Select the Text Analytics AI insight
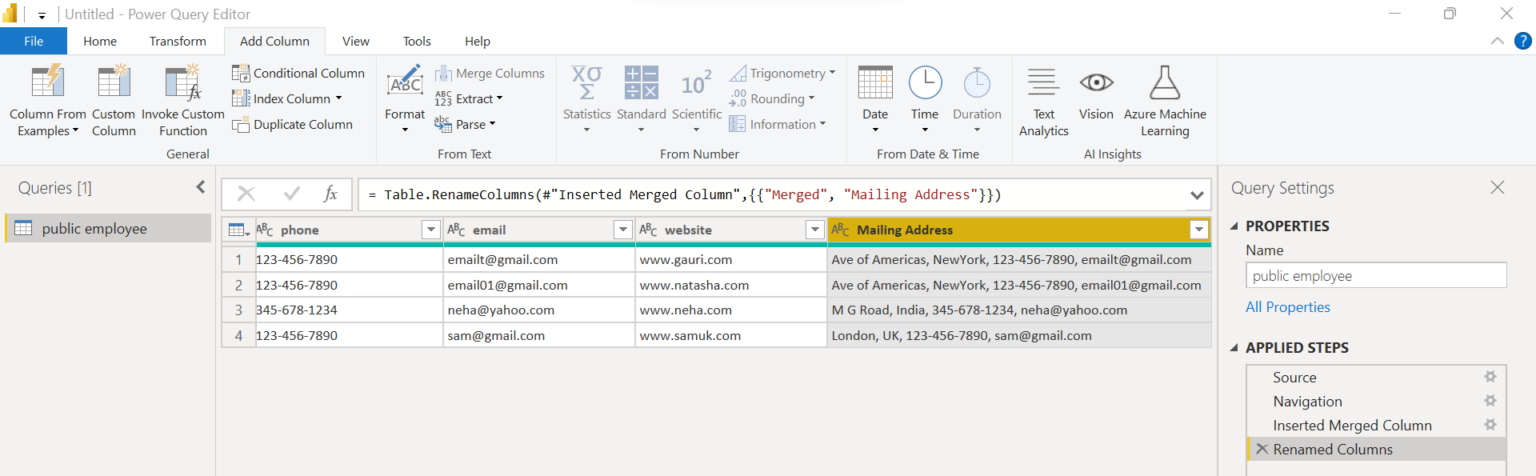Screen dimensions: 1536x476 1044,101
